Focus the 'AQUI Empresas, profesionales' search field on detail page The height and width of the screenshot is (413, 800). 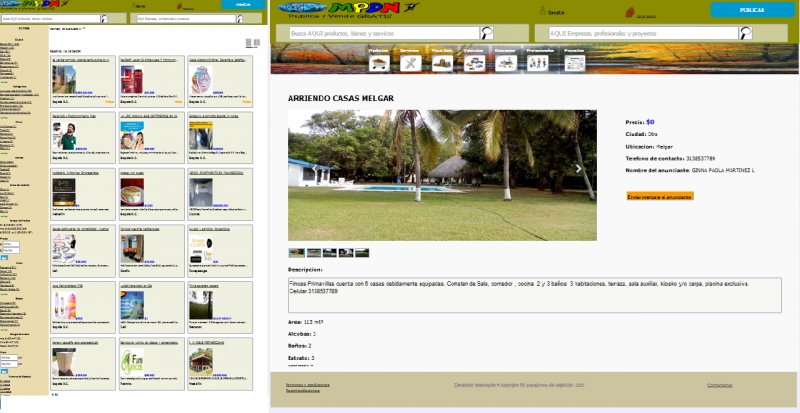pyautogui.click(x=643, y=33)
